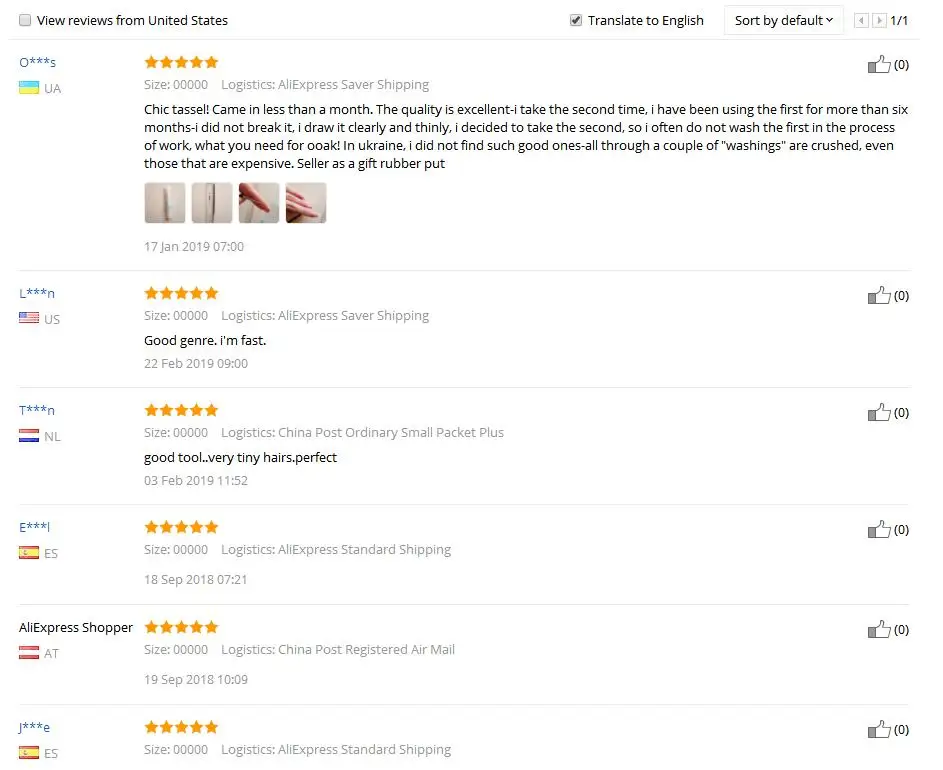
Task: Like the review by E***l
Action: coord(879,529)
